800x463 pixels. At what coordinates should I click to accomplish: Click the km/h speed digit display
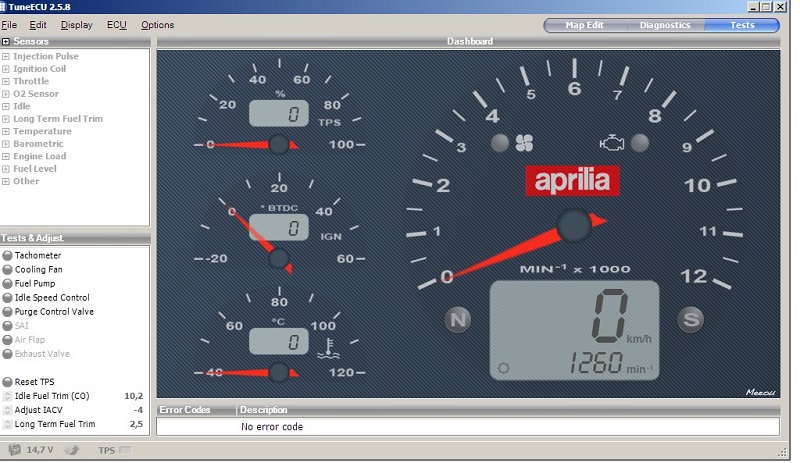(x=610, y=315)
